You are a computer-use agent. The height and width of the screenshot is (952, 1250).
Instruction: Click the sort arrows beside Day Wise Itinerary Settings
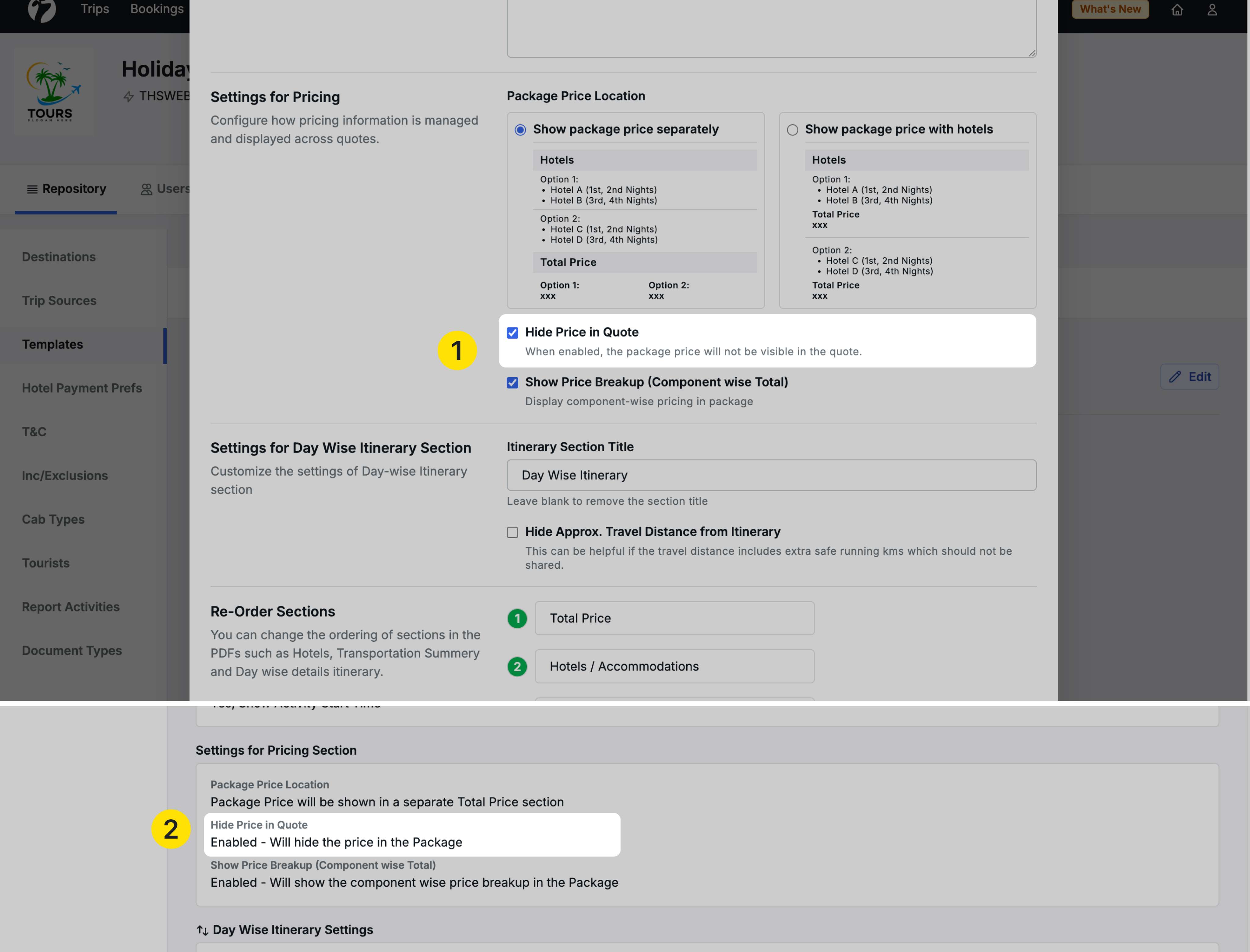(202, 930)
